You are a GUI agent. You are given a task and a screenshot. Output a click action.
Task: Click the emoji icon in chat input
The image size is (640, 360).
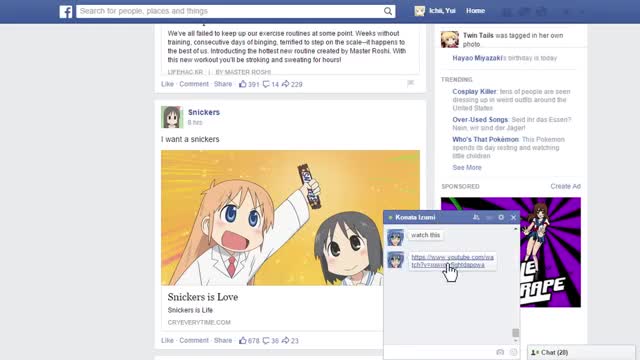[x=513, y=352]
